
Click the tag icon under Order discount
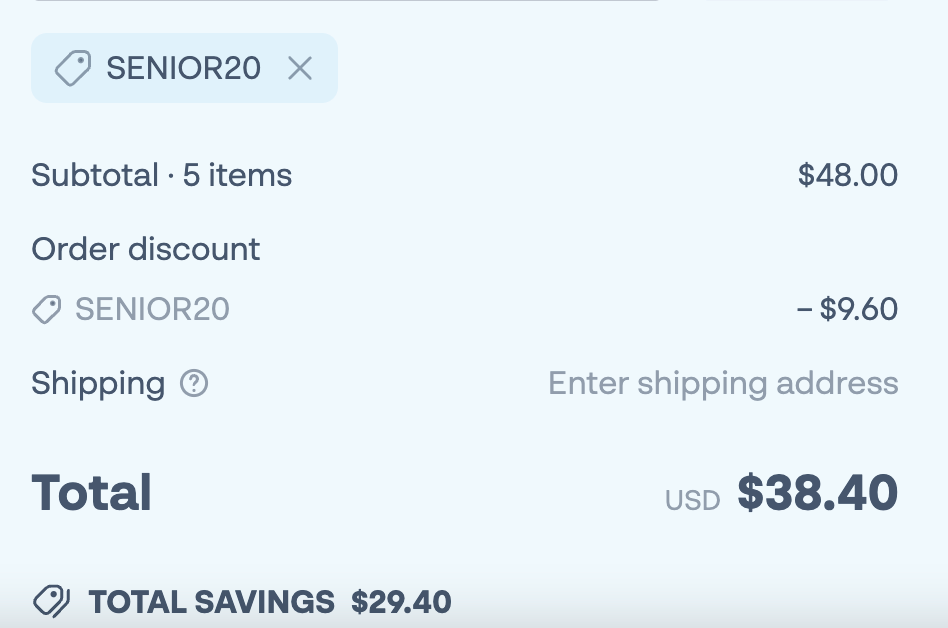click(x=47, y=310)
